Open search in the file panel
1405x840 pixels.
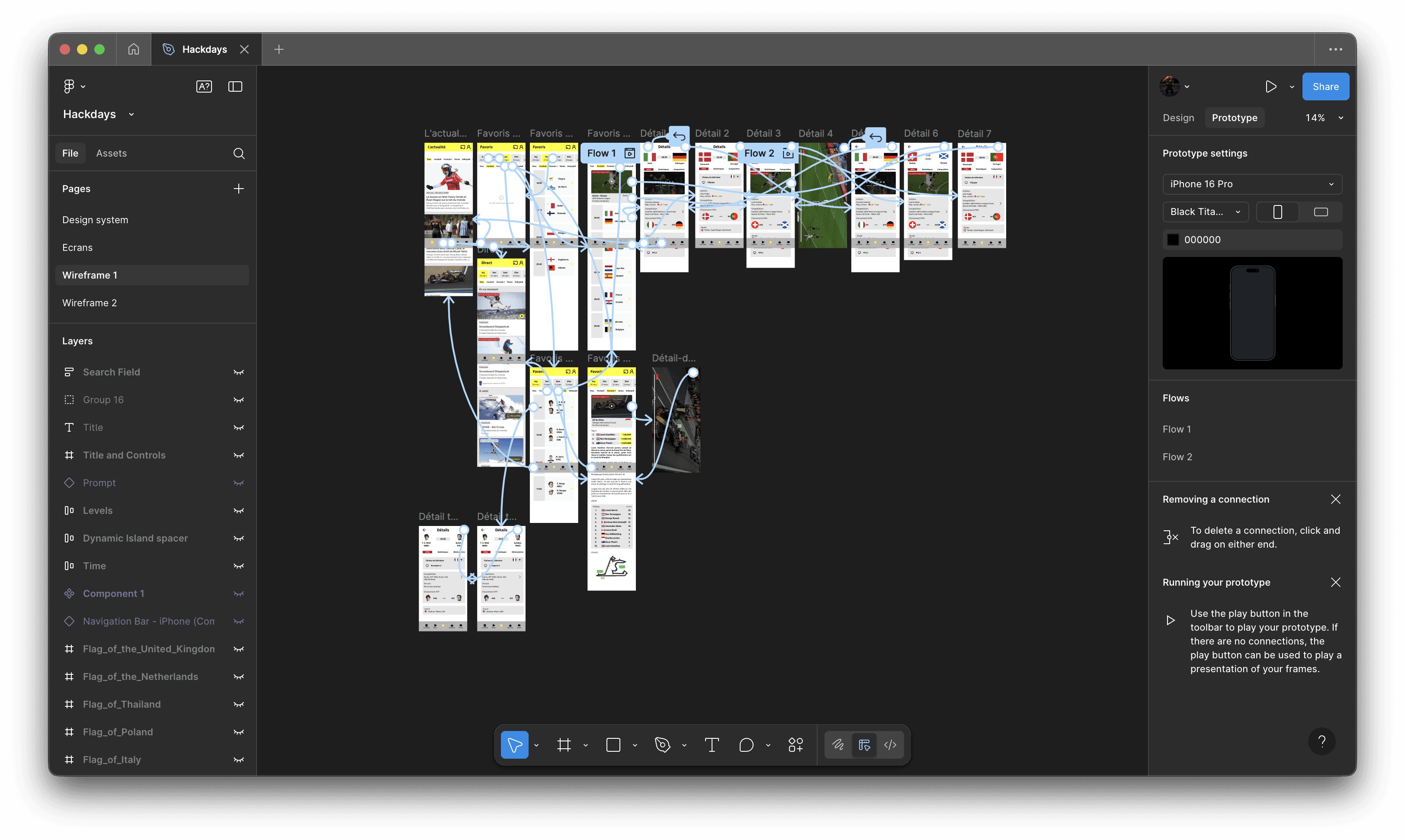pyautogui.click(x=239, y=154)
